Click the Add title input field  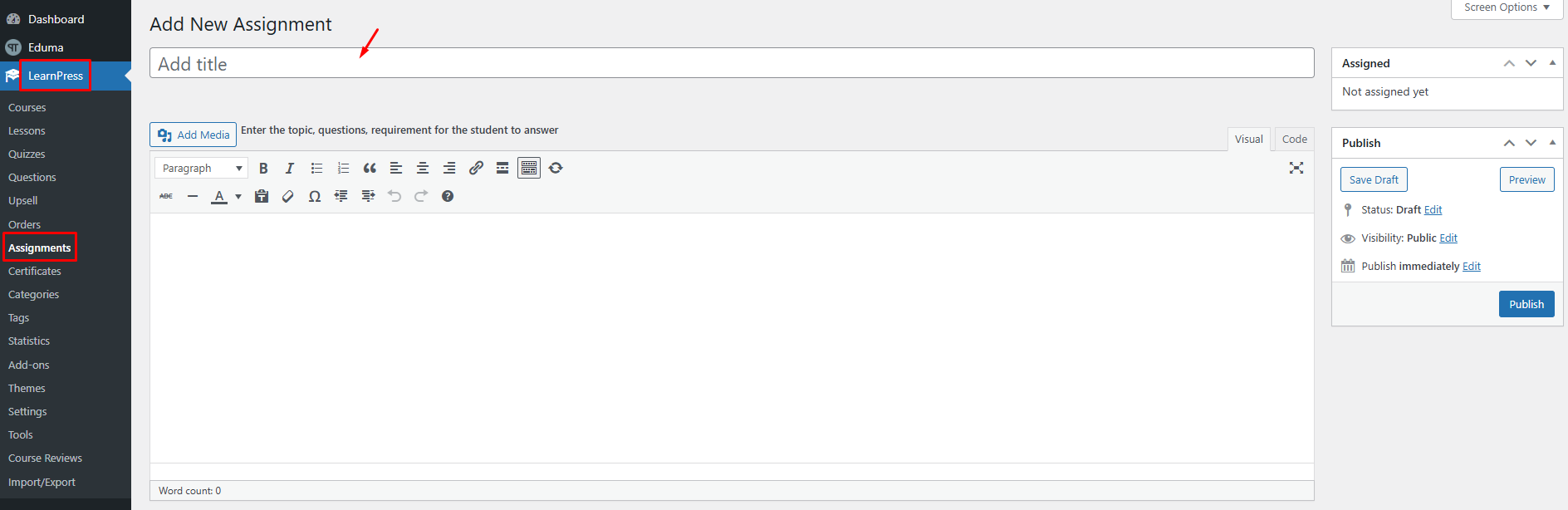(732, 63)
